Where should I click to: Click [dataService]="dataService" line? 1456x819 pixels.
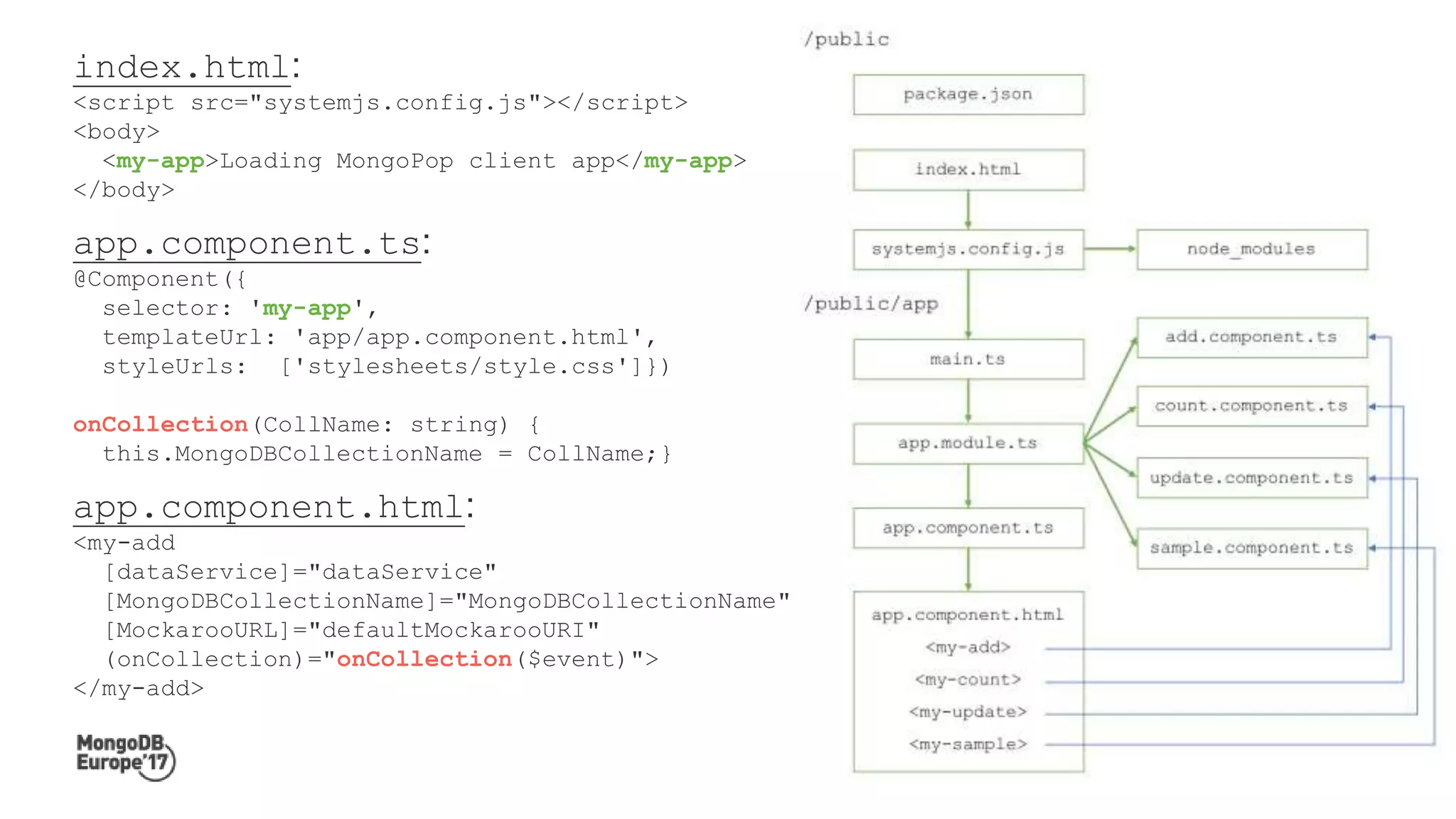(x=300, y=572)
